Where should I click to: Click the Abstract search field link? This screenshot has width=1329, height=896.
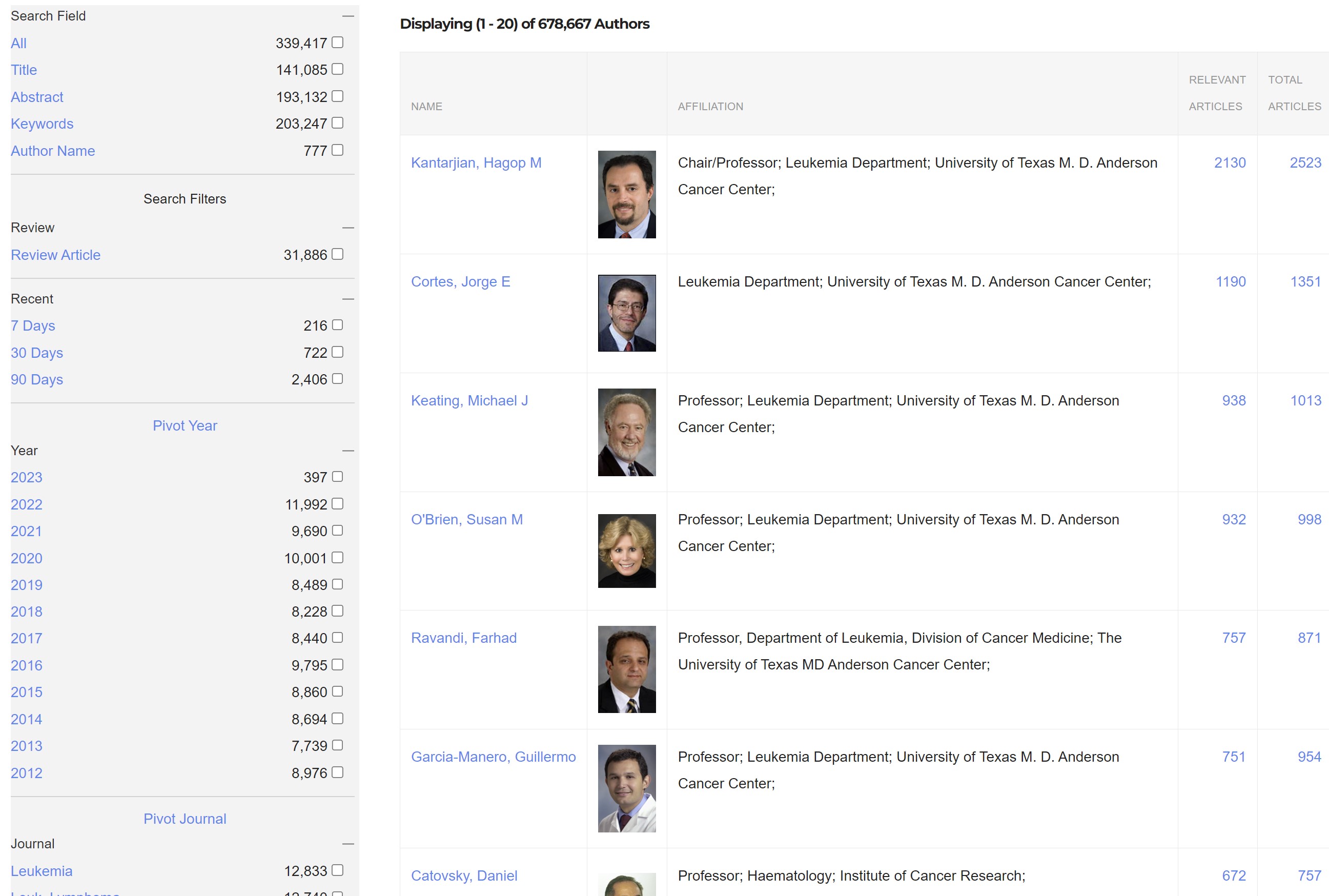click(x=36, y=97)
